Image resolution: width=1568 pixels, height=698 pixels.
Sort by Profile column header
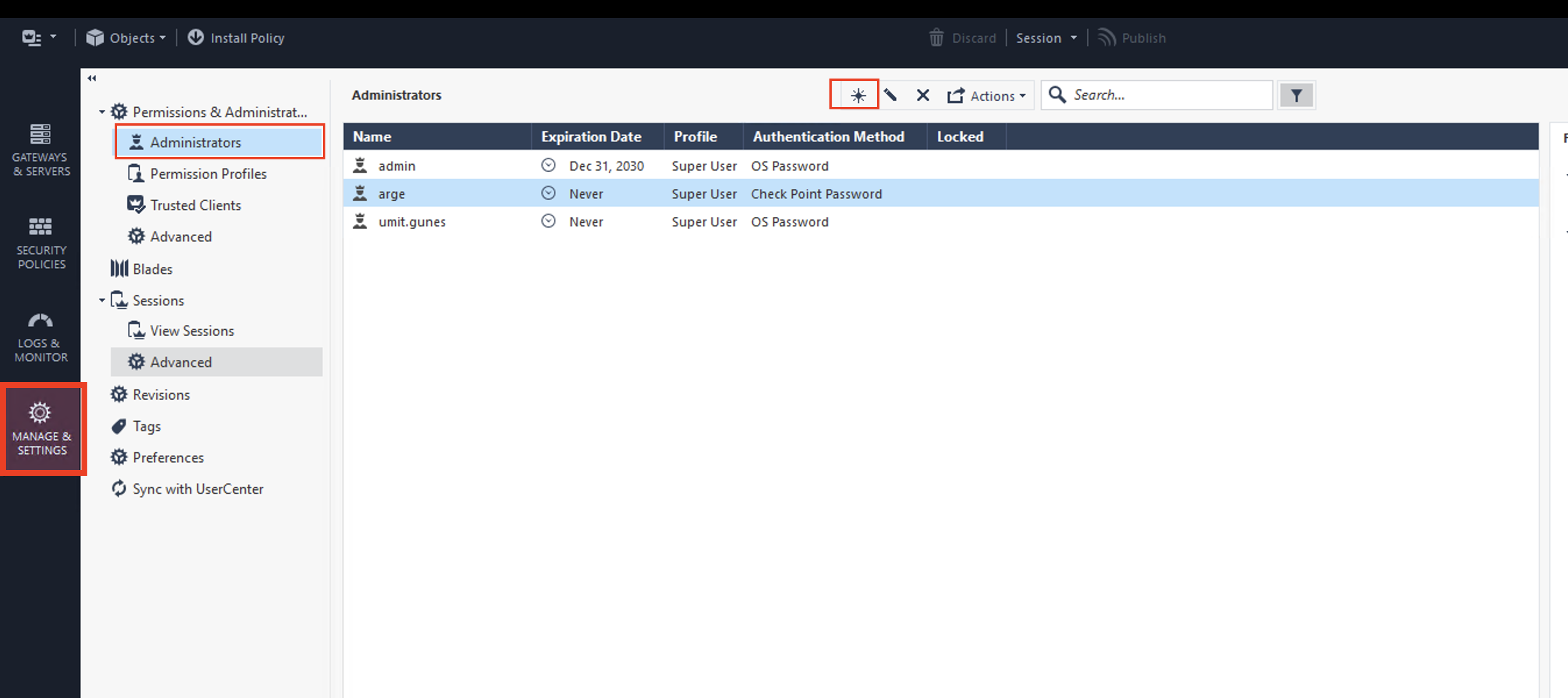pyautogui.click(x=704, y=136)
